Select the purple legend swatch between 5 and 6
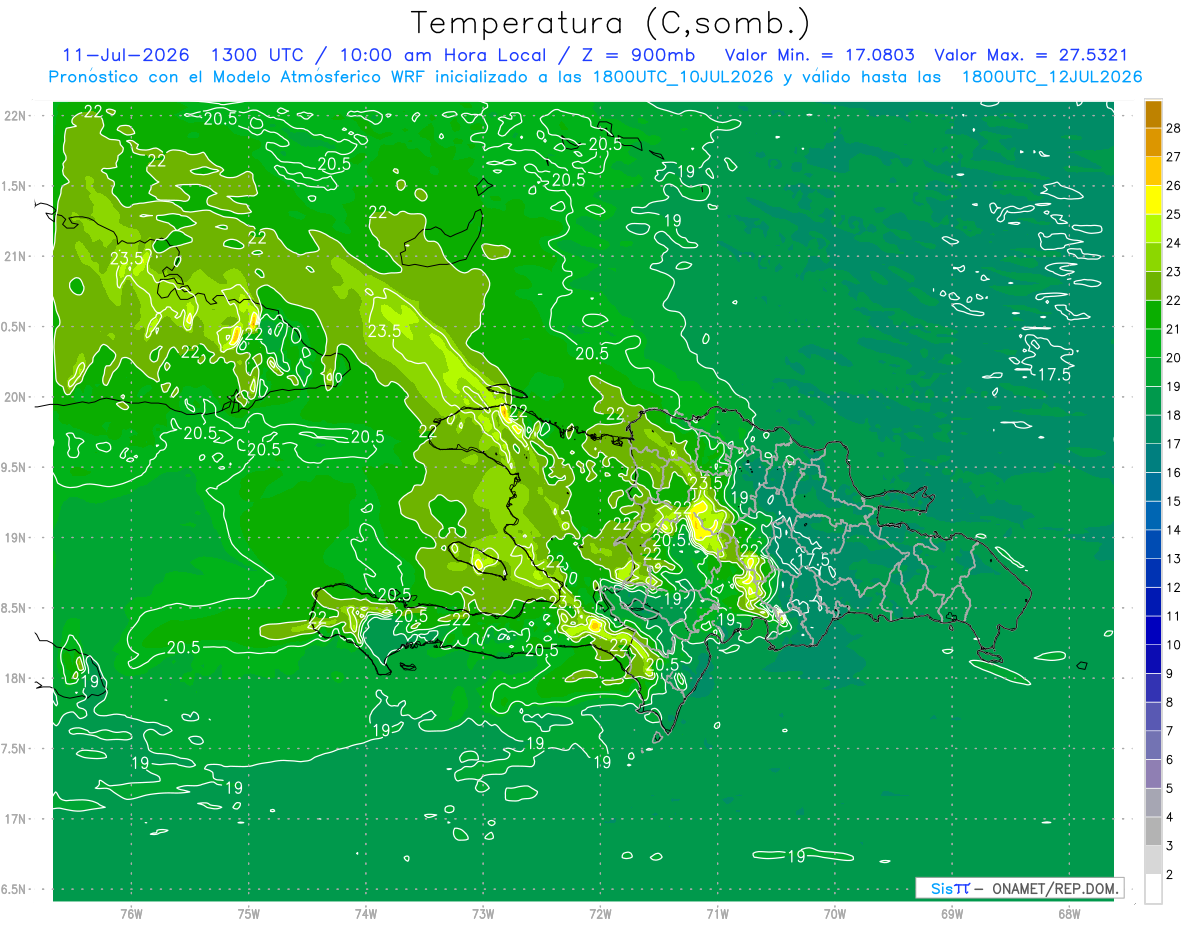 [x=1153, y=774]
